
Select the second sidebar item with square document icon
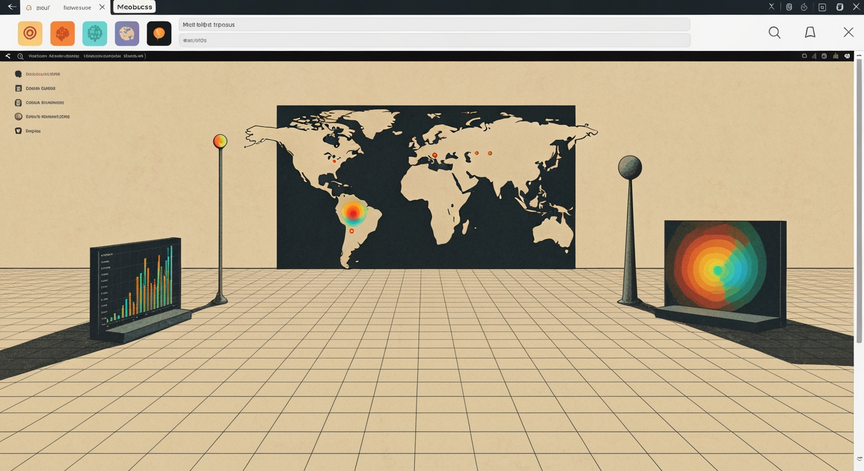click(35, 88)
